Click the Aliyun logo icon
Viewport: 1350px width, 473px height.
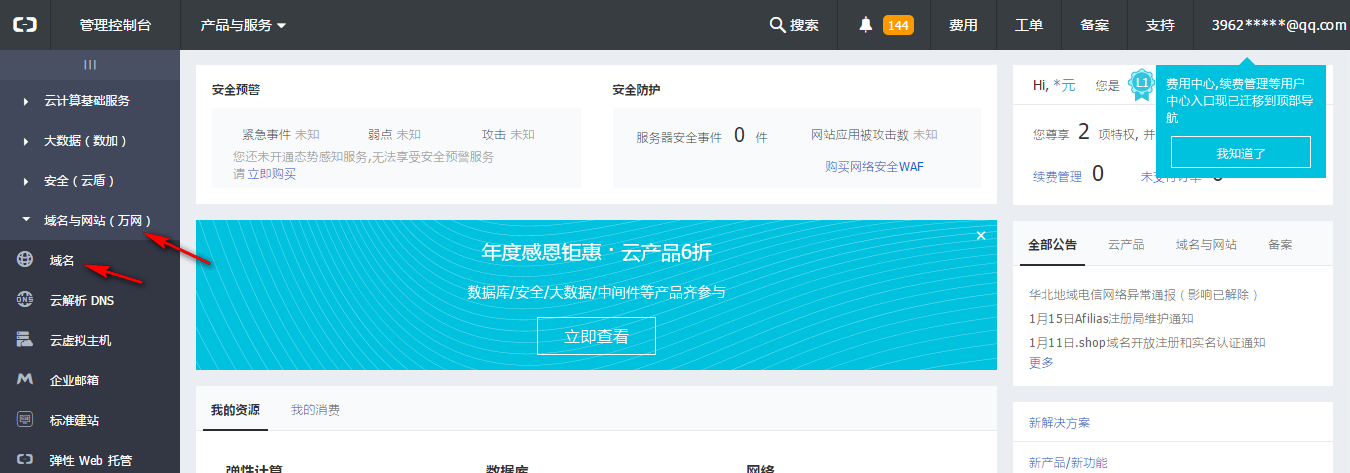tap(24, 25)
